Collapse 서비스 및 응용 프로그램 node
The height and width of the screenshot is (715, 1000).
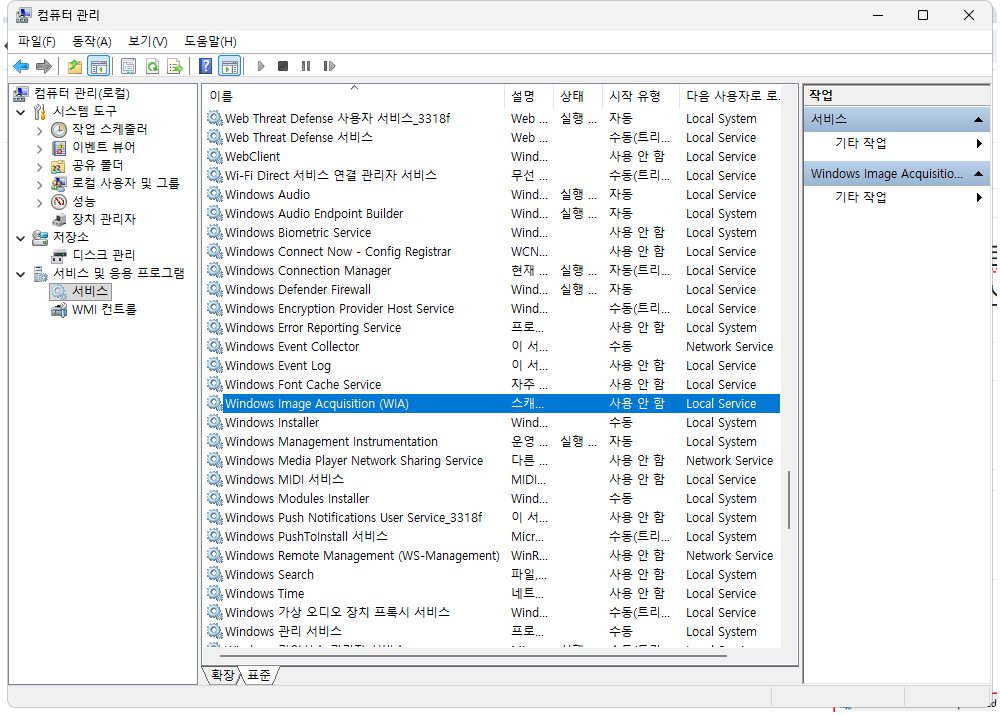click(21, 274)
